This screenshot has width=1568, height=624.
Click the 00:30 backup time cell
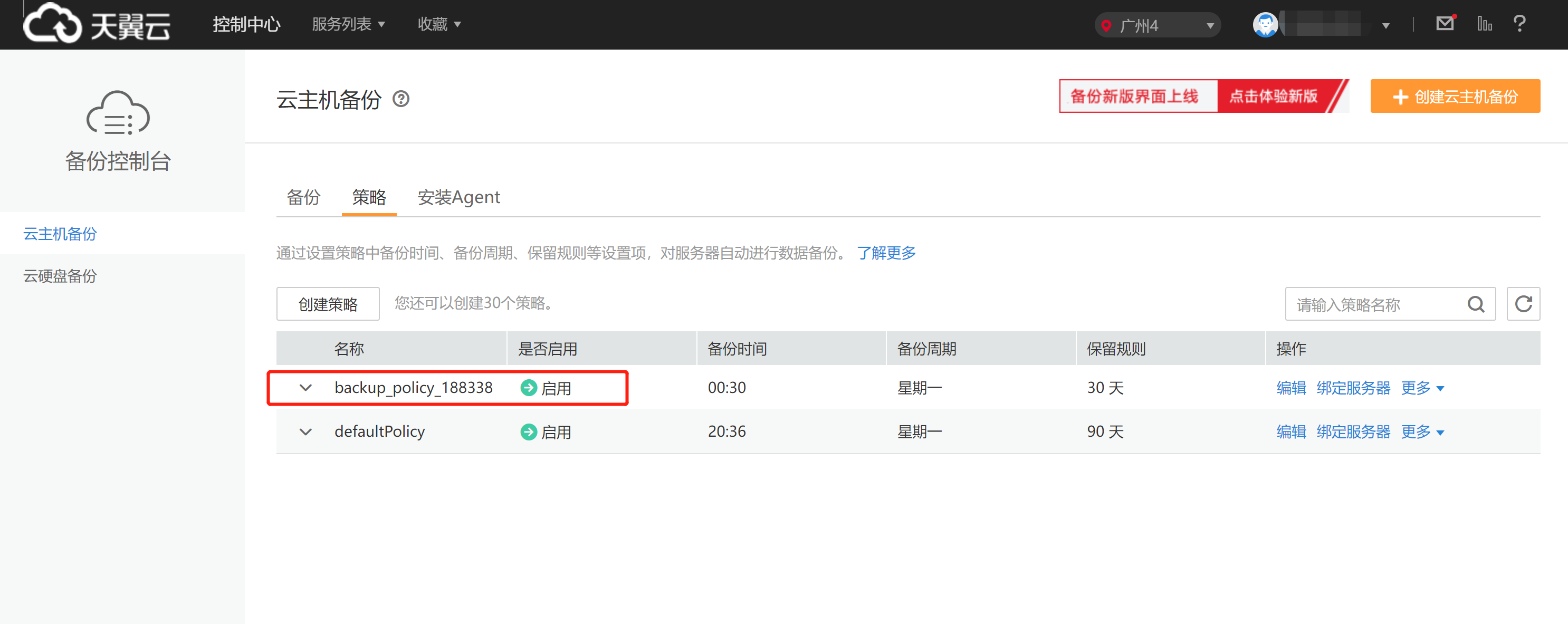pyautogui.click(x=727, y=388)
